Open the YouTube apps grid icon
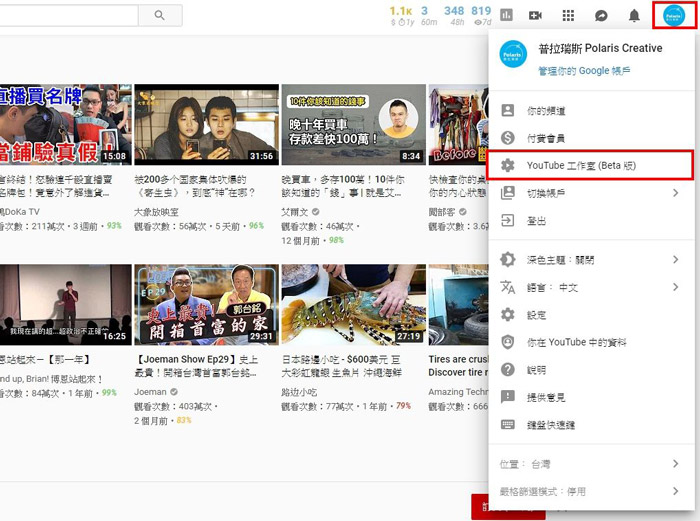This screenshot has width=700, height=521. pos(568,15)
